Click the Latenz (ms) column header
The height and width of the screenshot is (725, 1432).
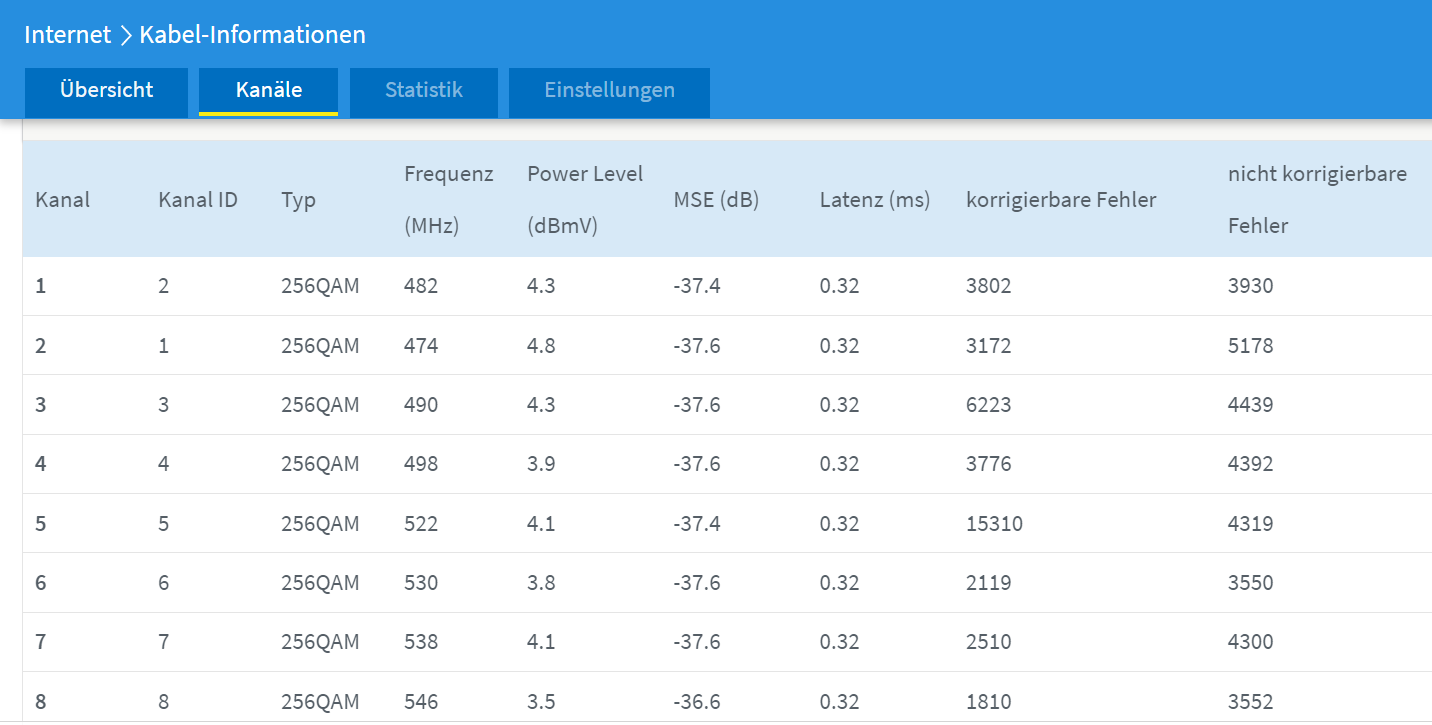875,199
